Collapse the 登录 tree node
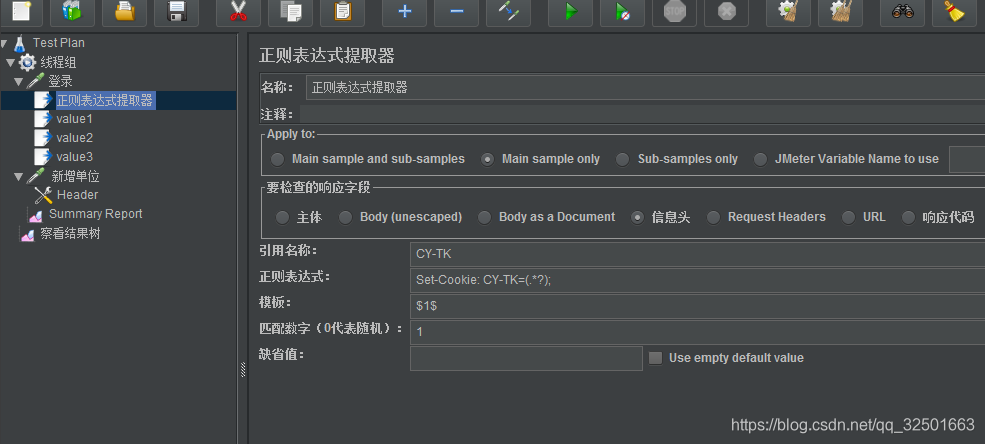 coord(19,82)
